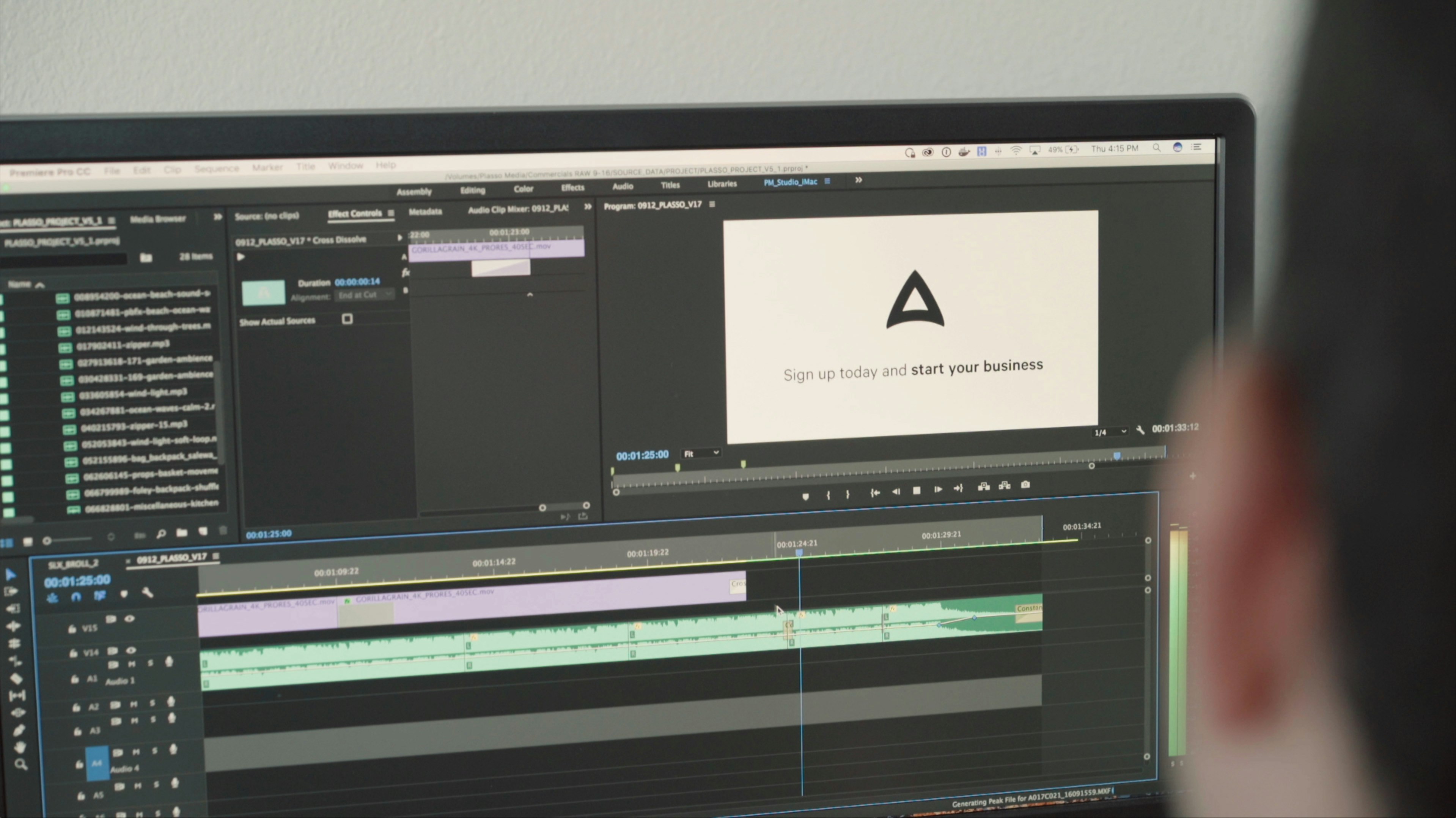Image resolution: width=1456 pixels, height=818 pixels.
Task: Click Add Marker in the Program monitor
Action: (x=806, y=496)
